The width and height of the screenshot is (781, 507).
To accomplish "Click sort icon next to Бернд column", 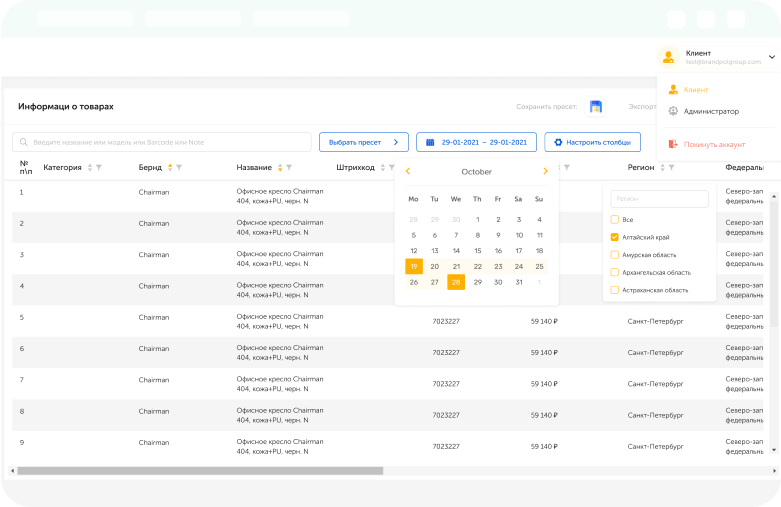I will click(170, 167).
